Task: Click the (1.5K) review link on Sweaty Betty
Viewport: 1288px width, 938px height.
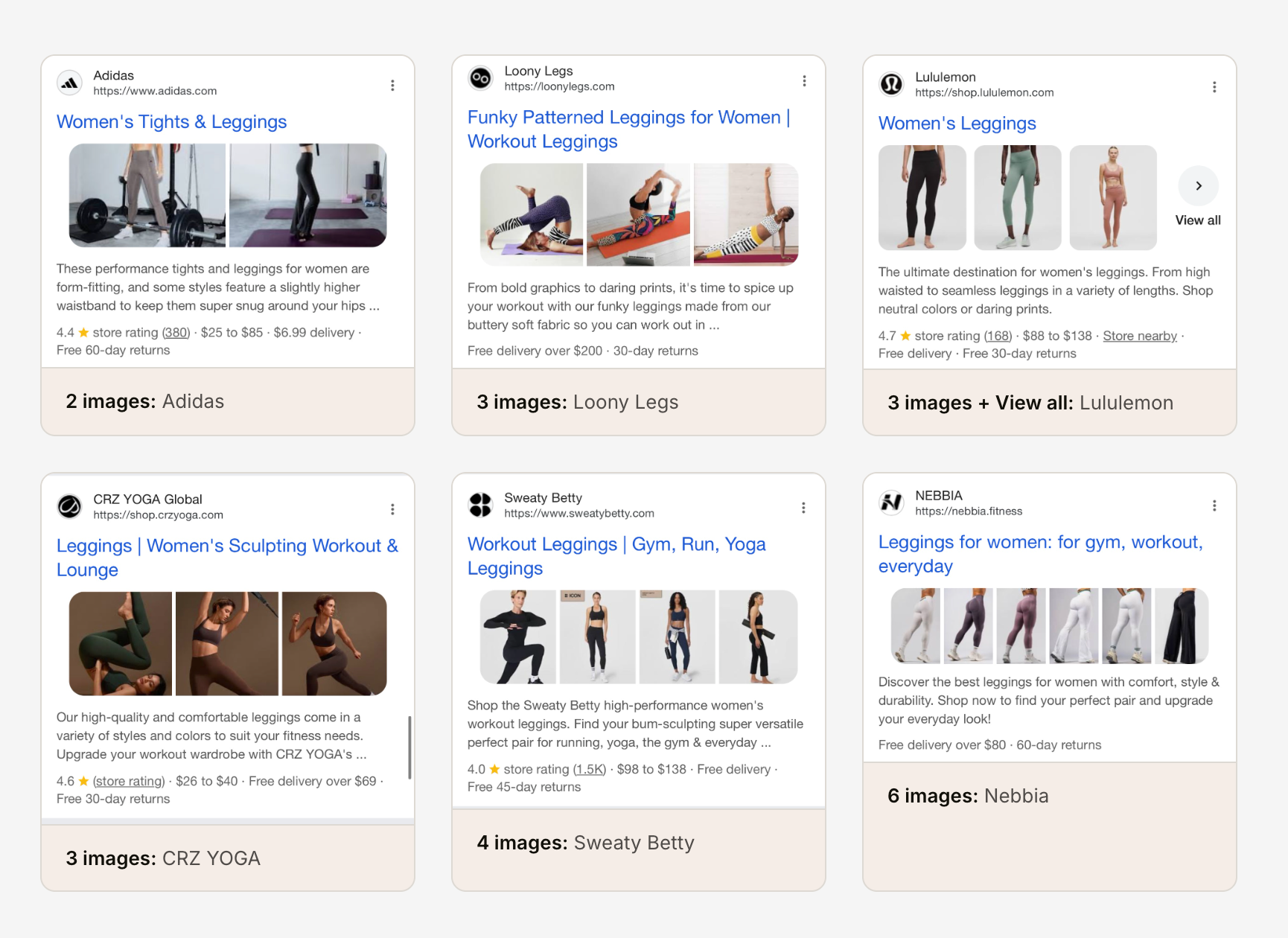Action: coord(588,769)
